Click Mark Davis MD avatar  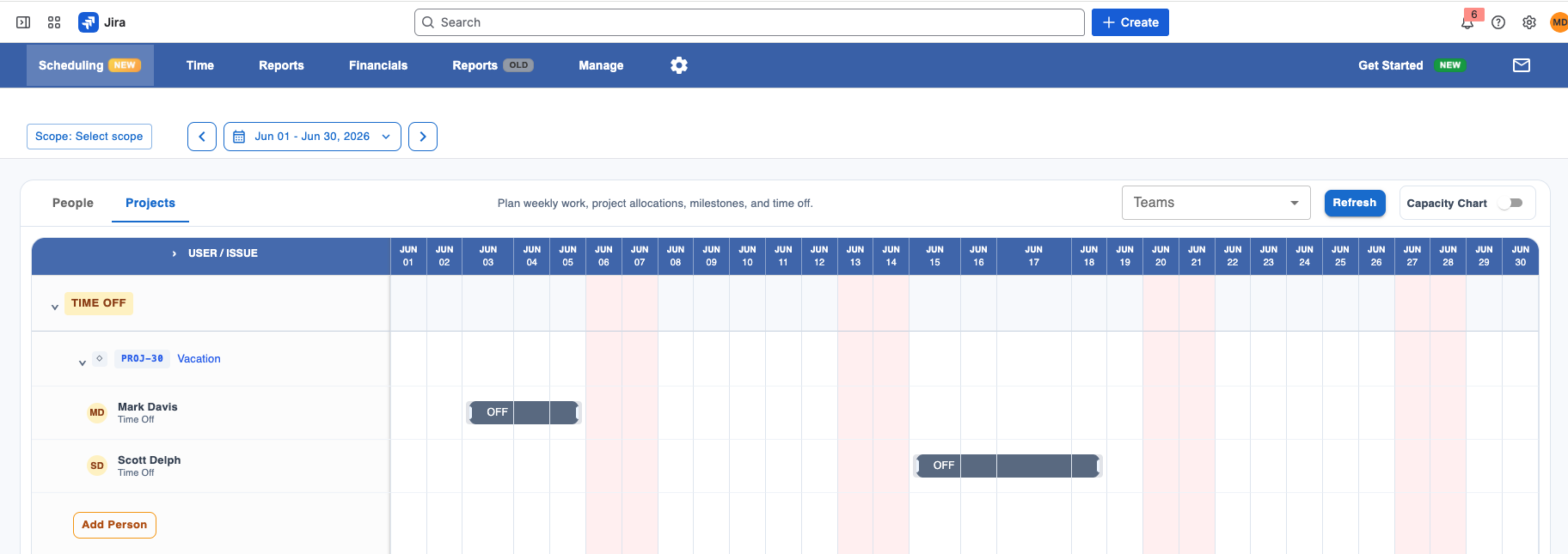coord(97,413)
